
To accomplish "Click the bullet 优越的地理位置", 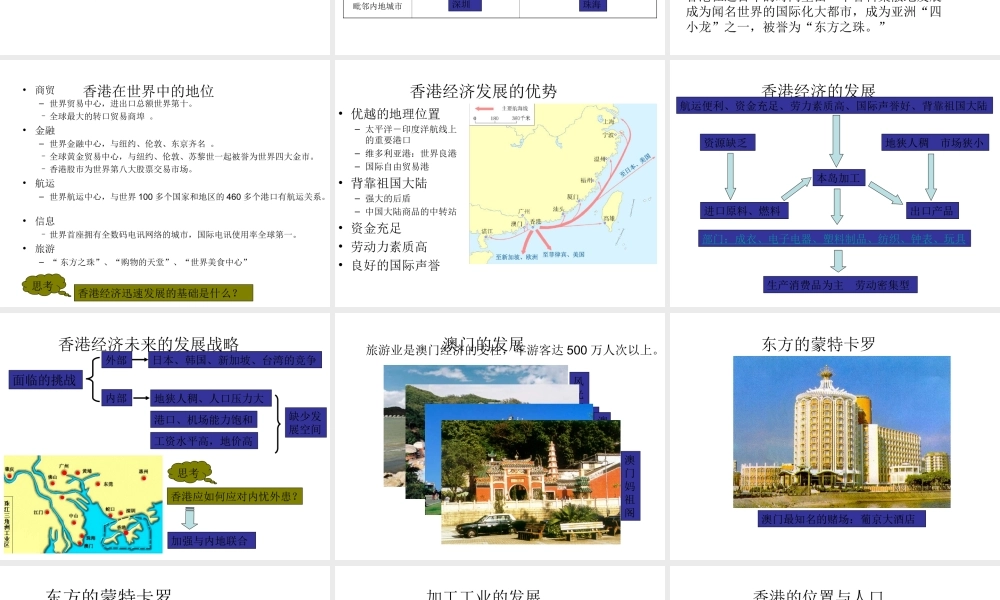I will [x=395, y=113].
